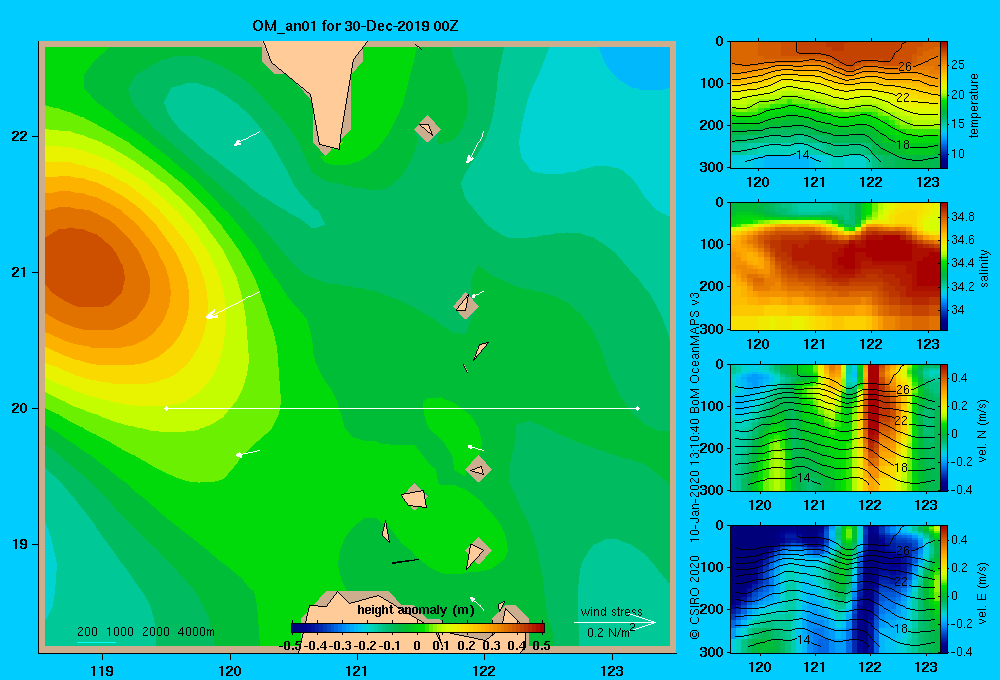Click the vertical '© CSIRO 2020' credit text
The image size is (1000, 680).
(695, 597)
